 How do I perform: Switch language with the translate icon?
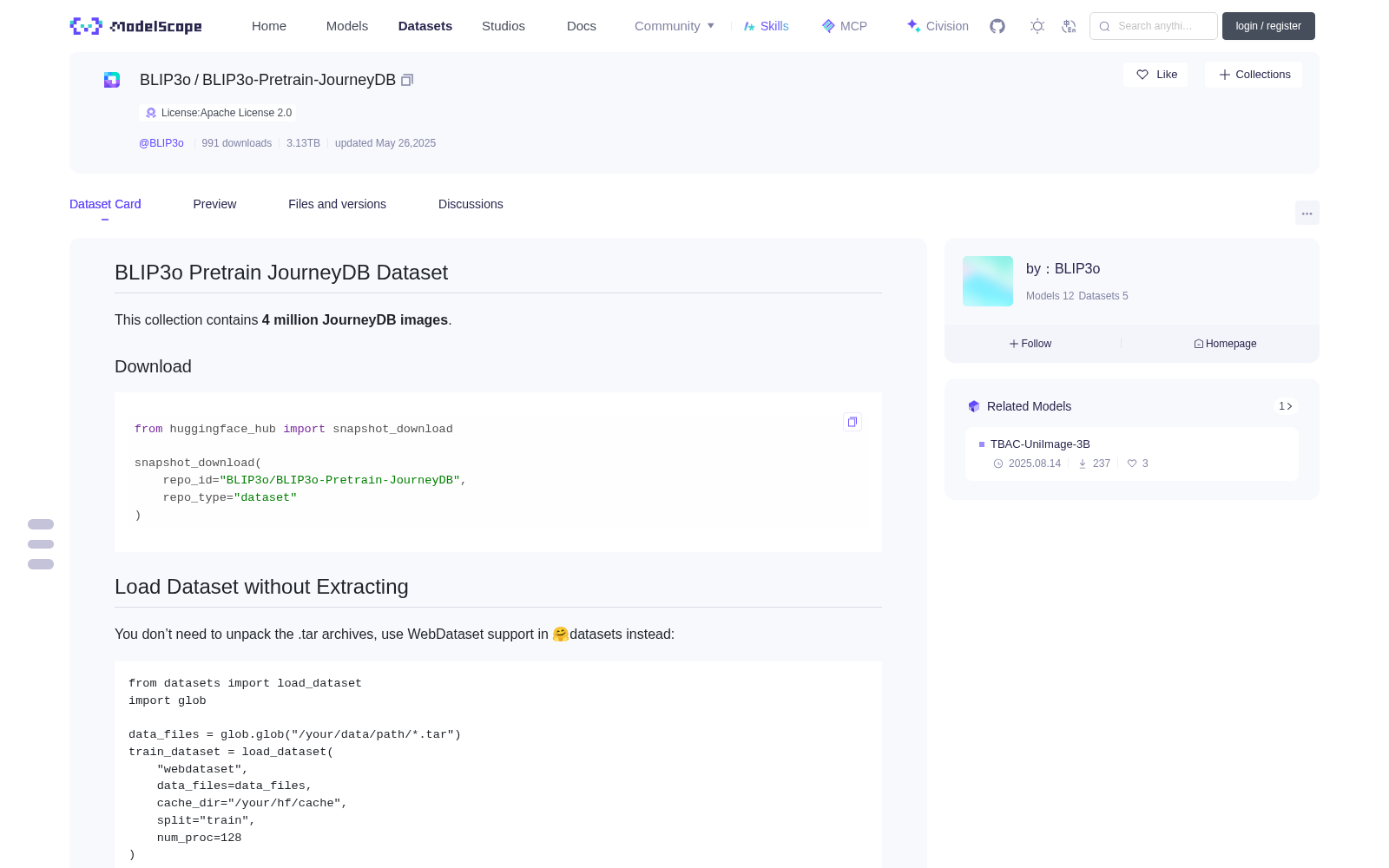[1070, 26]
